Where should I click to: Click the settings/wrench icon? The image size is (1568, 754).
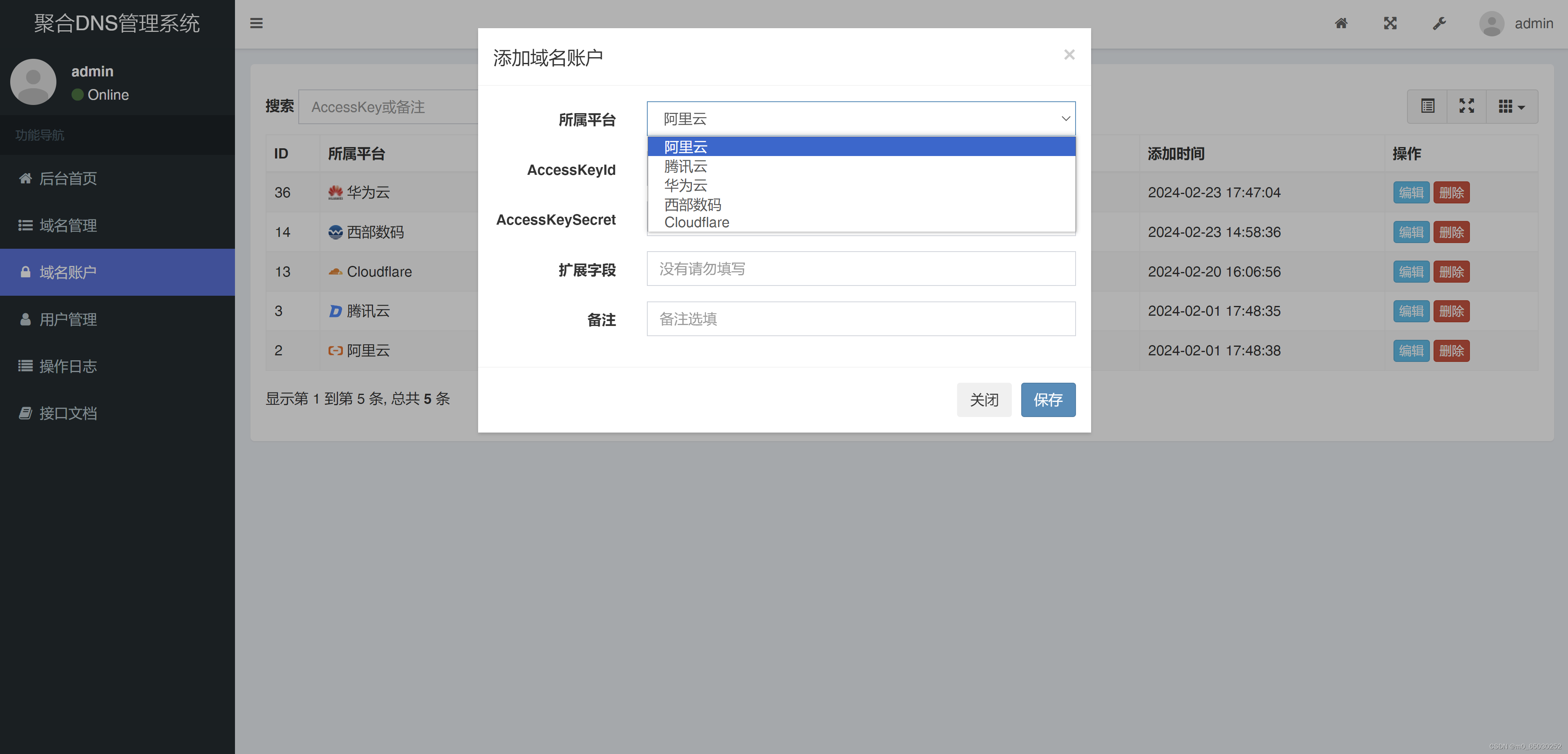click(1440, 23)
